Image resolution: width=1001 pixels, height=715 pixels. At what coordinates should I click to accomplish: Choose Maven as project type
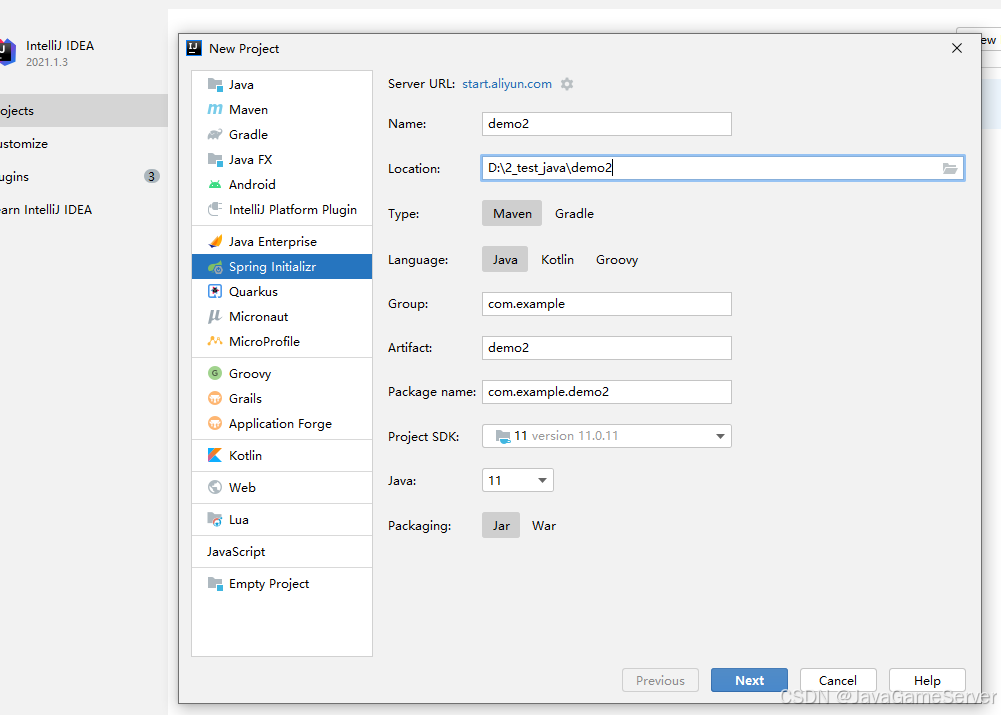(x=512, y=213)
